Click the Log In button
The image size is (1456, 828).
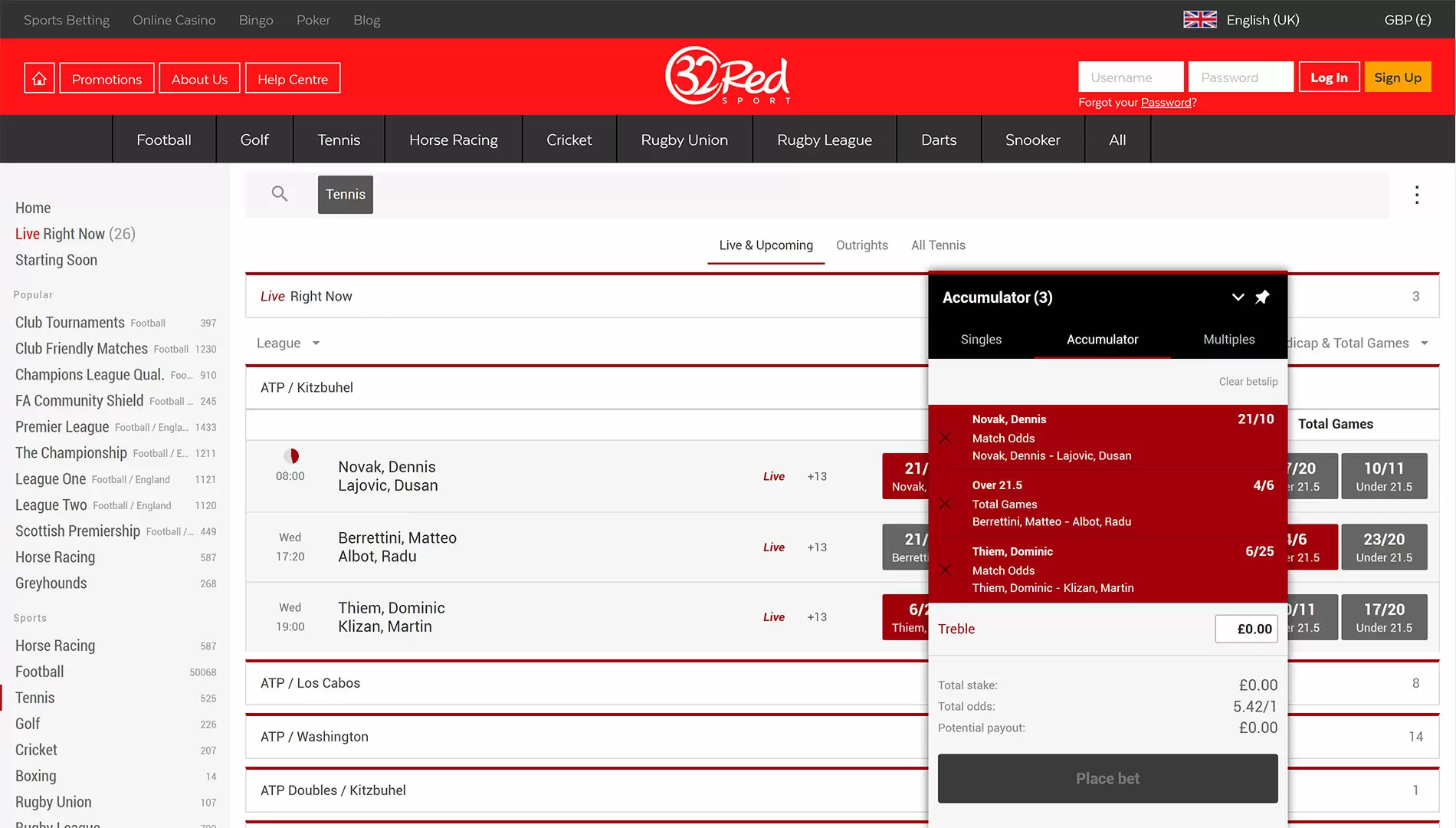[1329, 77]
